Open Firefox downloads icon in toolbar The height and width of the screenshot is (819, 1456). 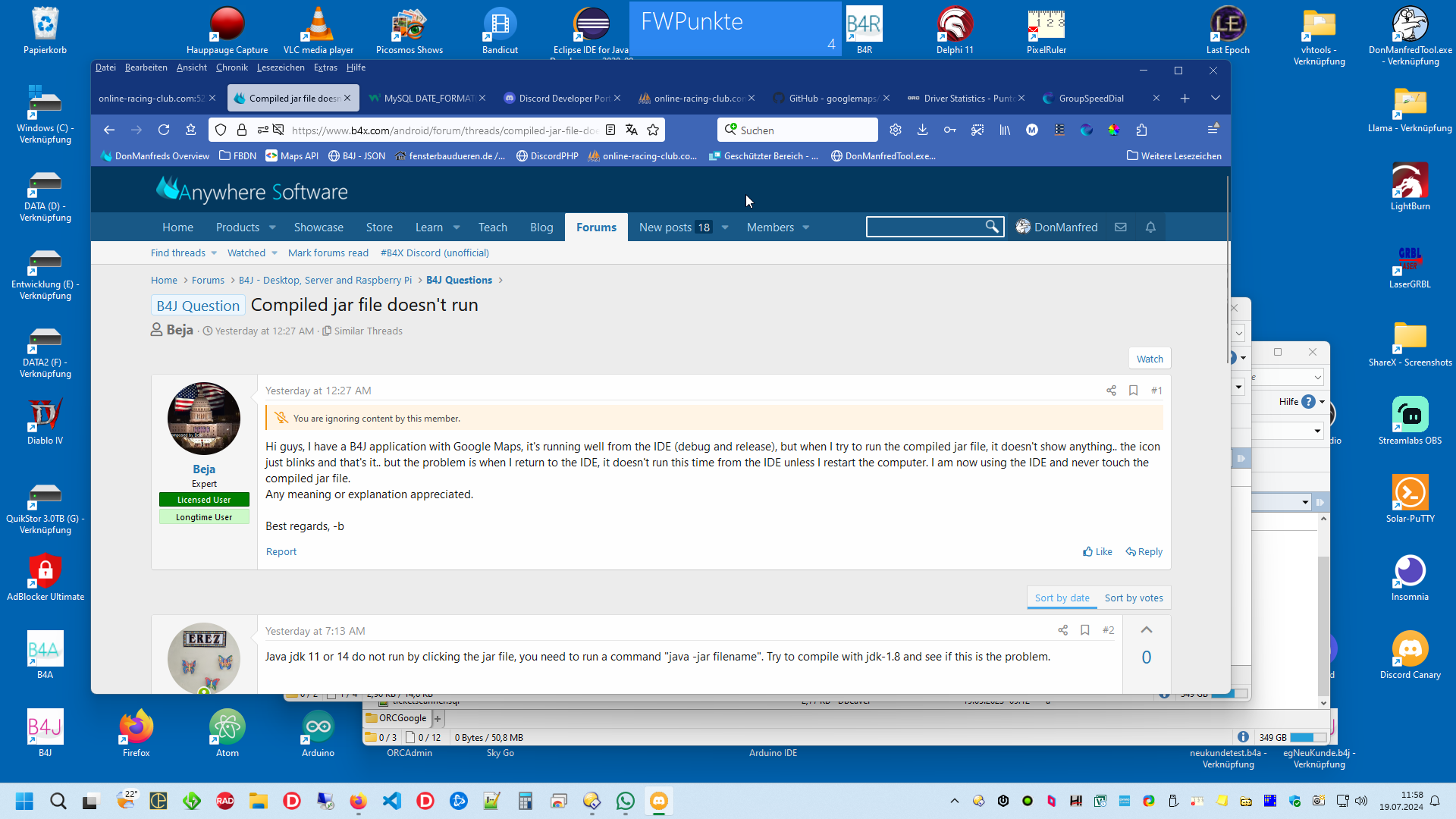click(922, 130)
